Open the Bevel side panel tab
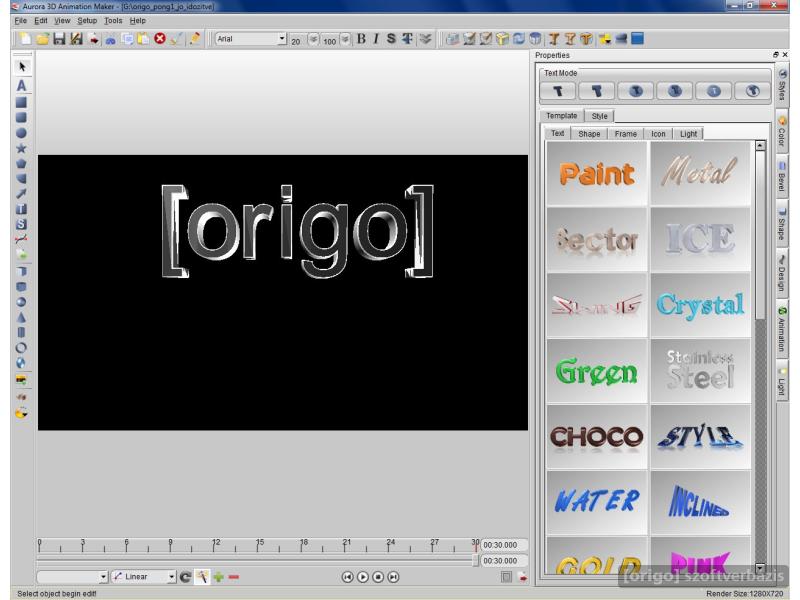The width and height of the screenshot is (800, 600). [782, 177]
